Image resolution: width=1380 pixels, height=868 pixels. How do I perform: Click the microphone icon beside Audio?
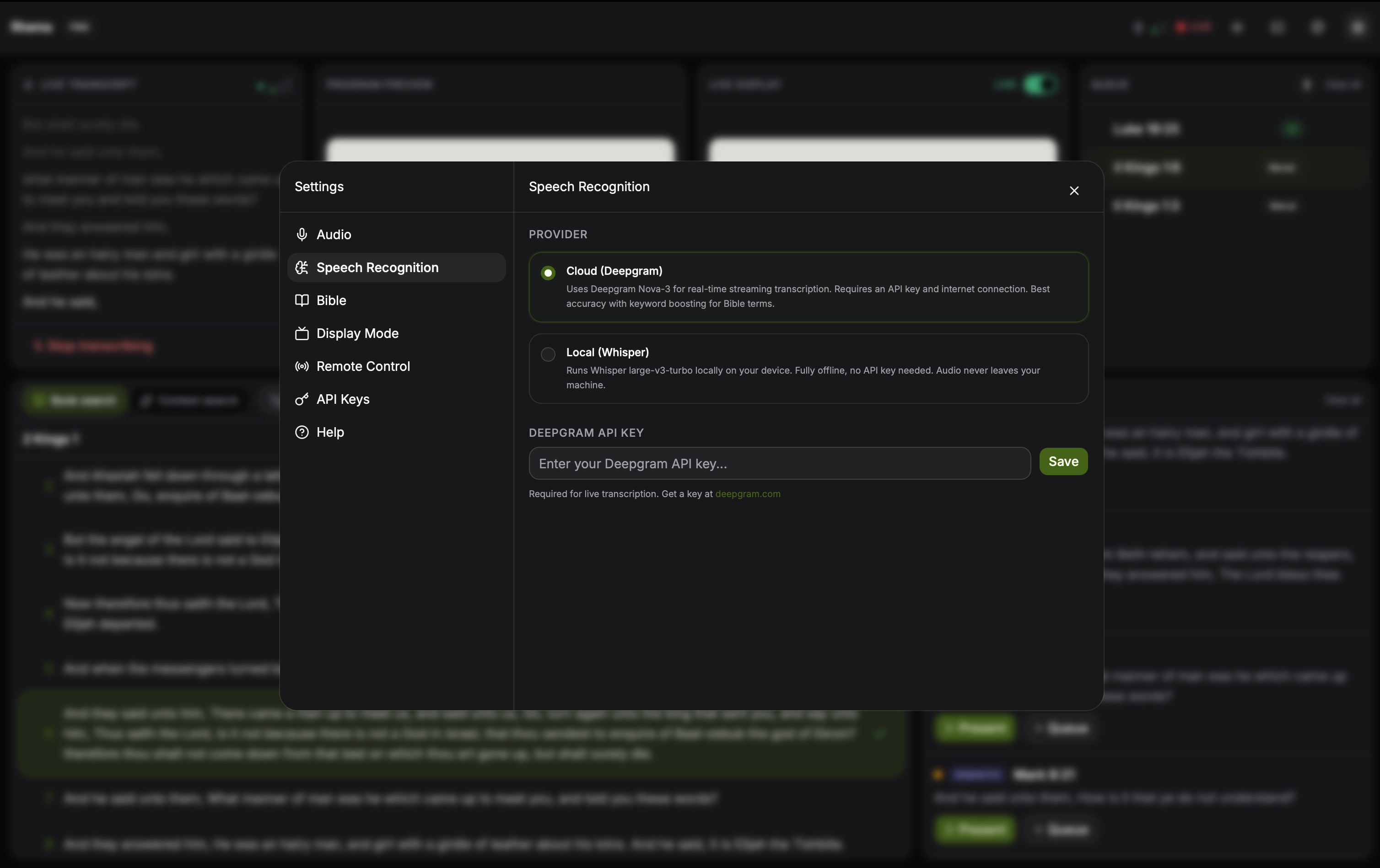point(302,234)
